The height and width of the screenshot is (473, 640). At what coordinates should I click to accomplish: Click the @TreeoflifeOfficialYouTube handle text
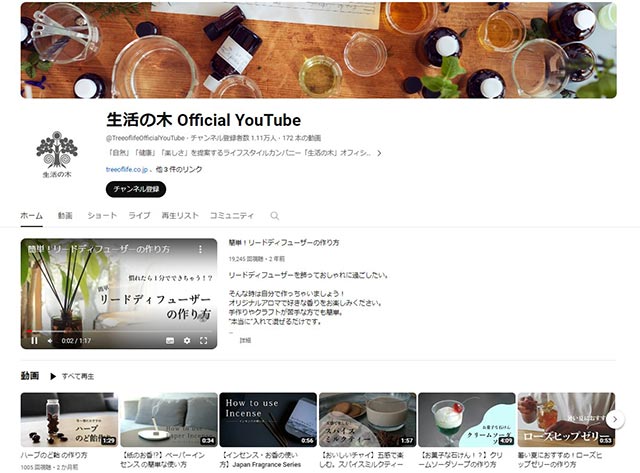145,138
